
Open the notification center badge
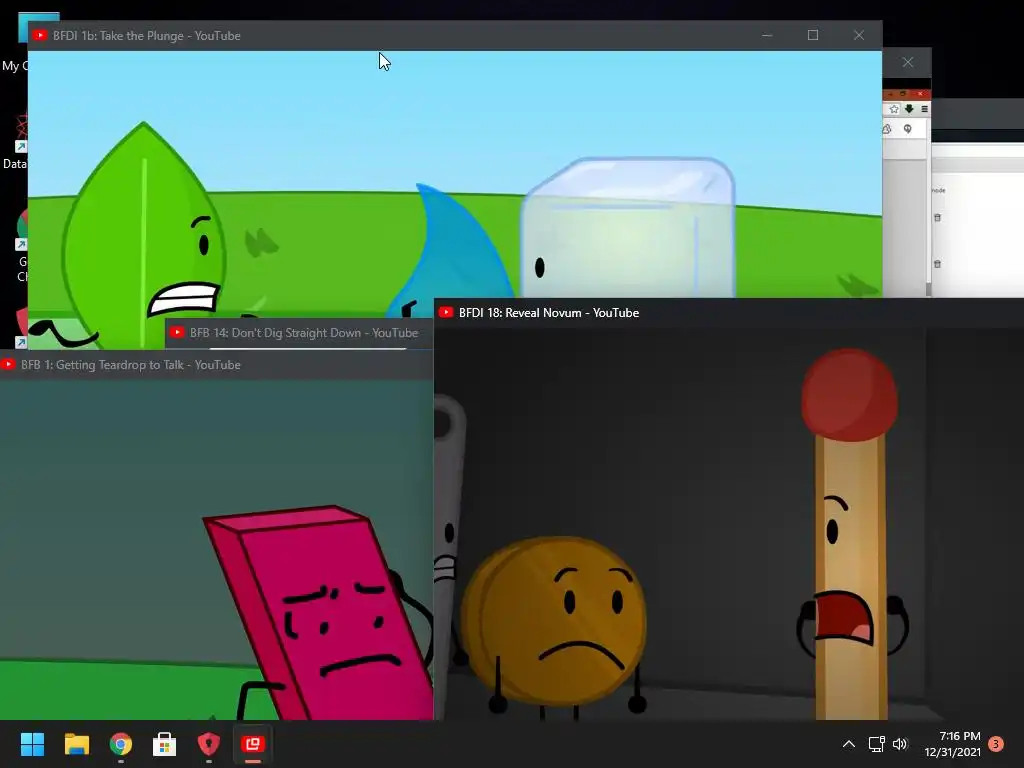pos(996,744)
